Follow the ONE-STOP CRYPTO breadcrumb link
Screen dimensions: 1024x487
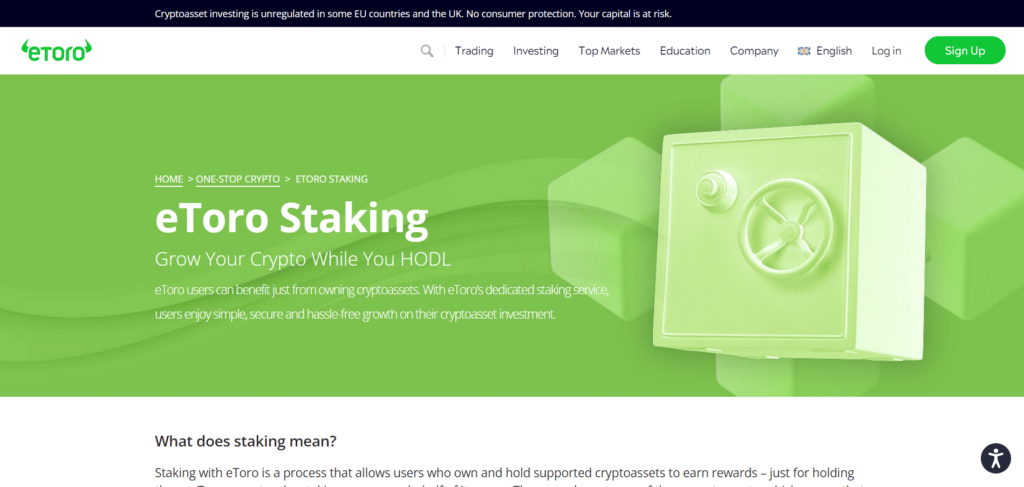(238, 179)
